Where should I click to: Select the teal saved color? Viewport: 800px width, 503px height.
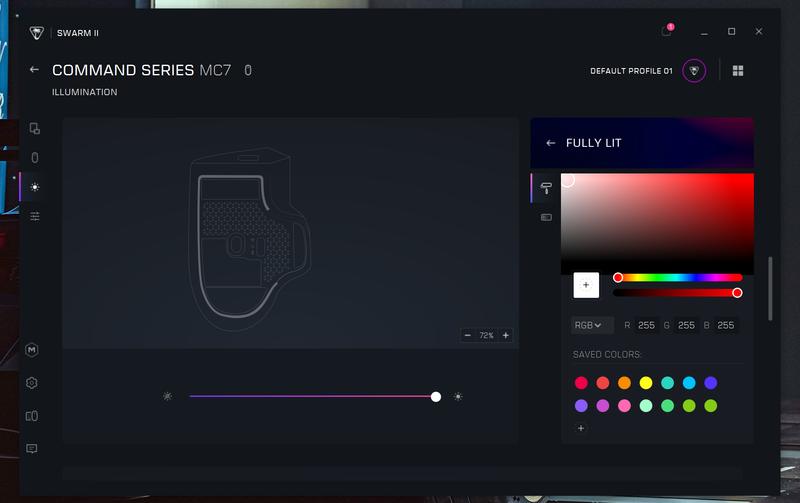pos(667,383)
